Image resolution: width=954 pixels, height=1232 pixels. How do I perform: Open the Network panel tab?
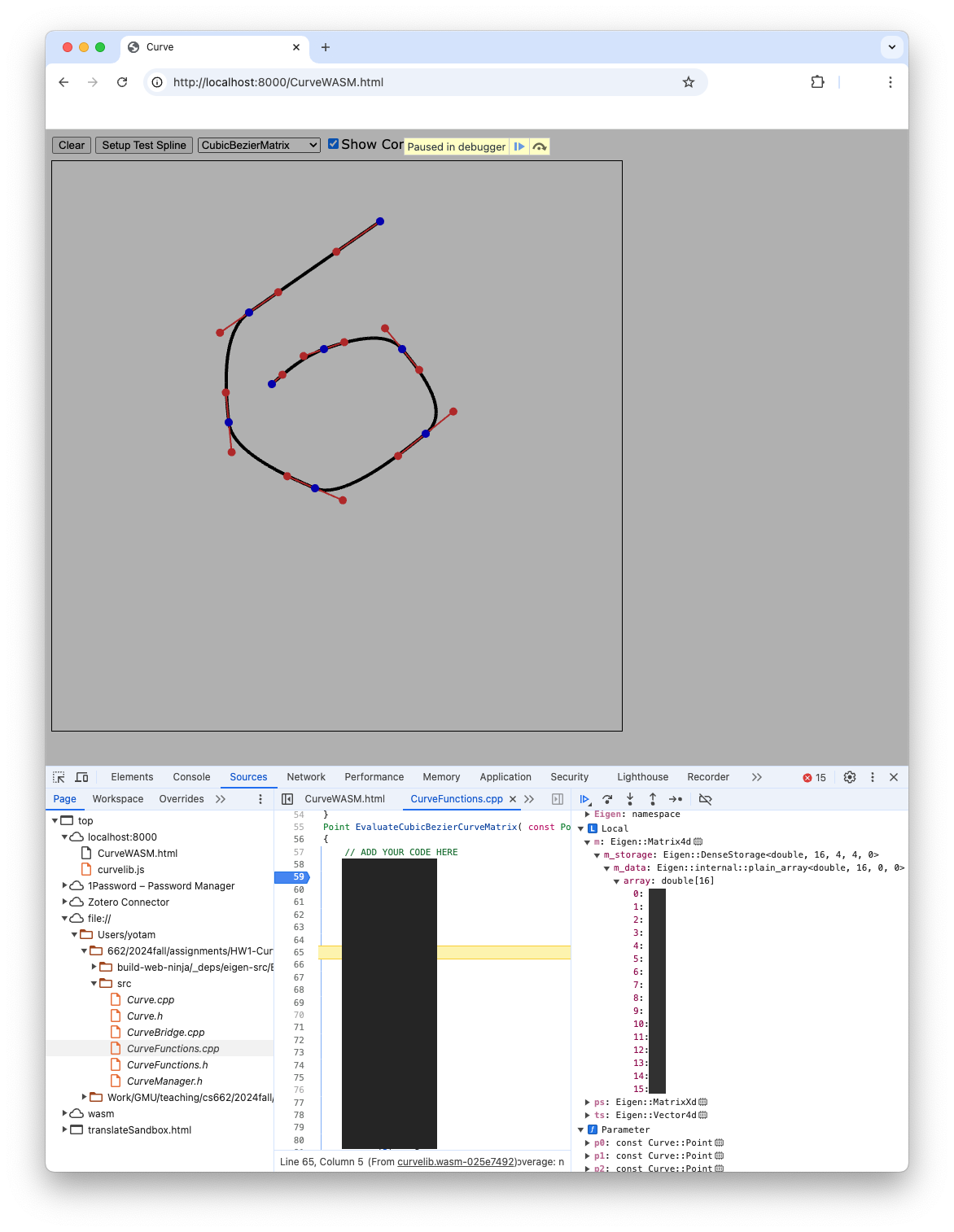click(306, 777)
